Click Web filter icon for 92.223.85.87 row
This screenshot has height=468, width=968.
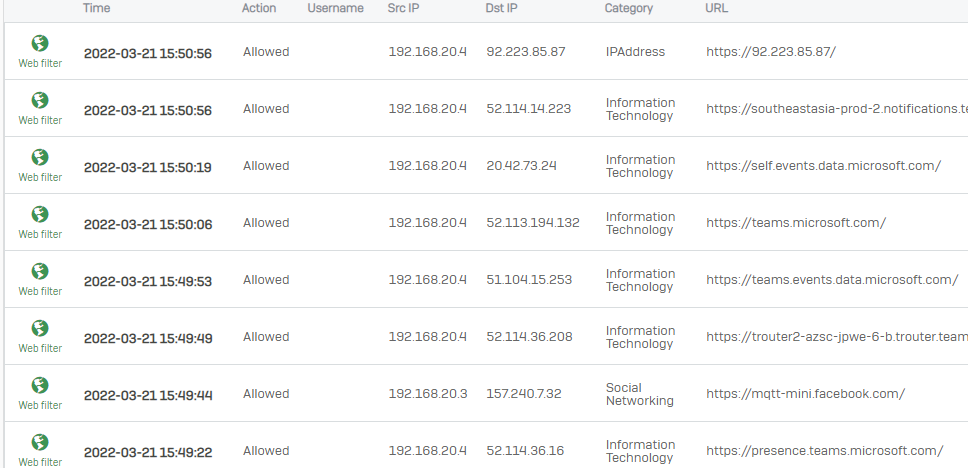(40, 43)
